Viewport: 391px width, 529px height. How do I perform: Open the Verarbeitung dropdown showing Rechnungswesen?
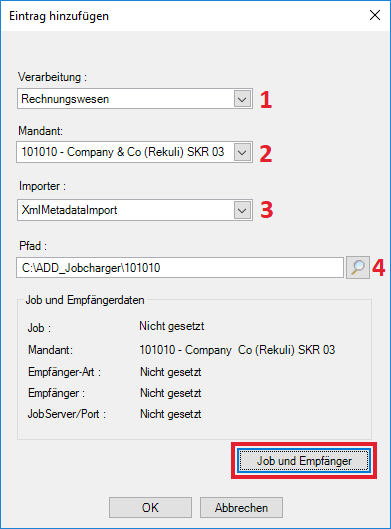(135, 99)
